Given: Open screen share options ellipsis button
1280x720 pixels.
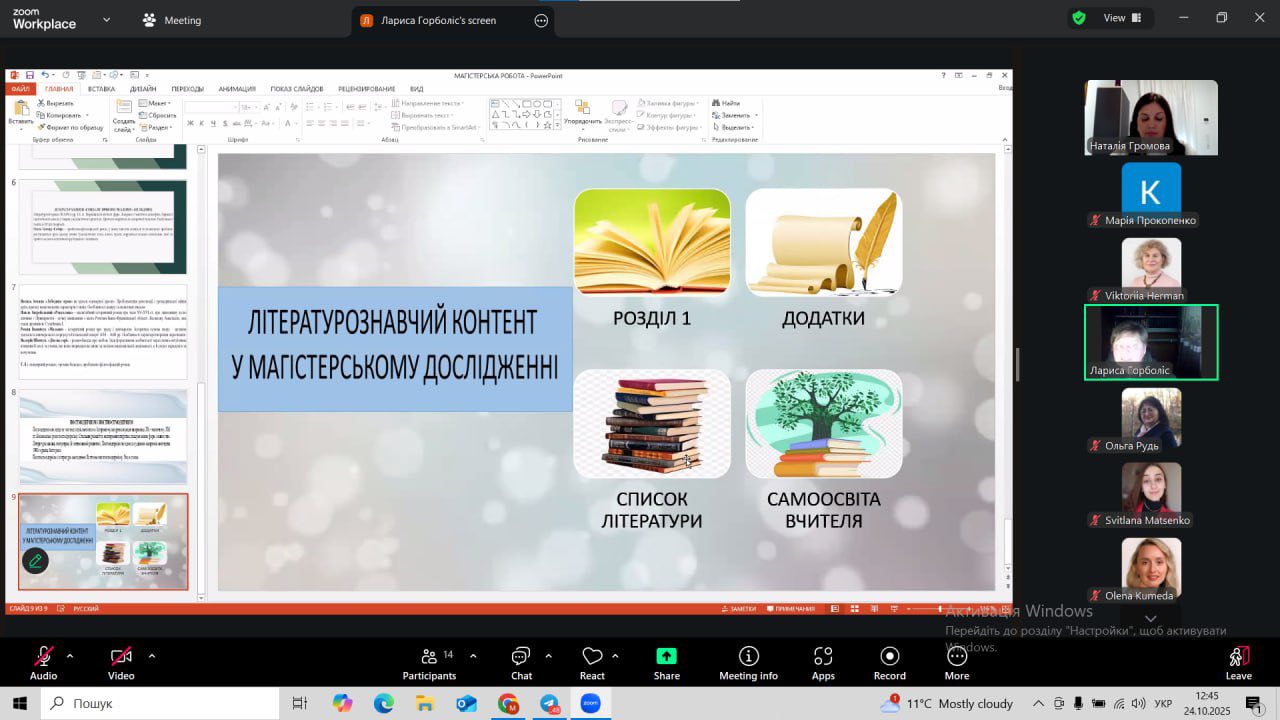Looking at the screenshot, I should tap(541, 20).
